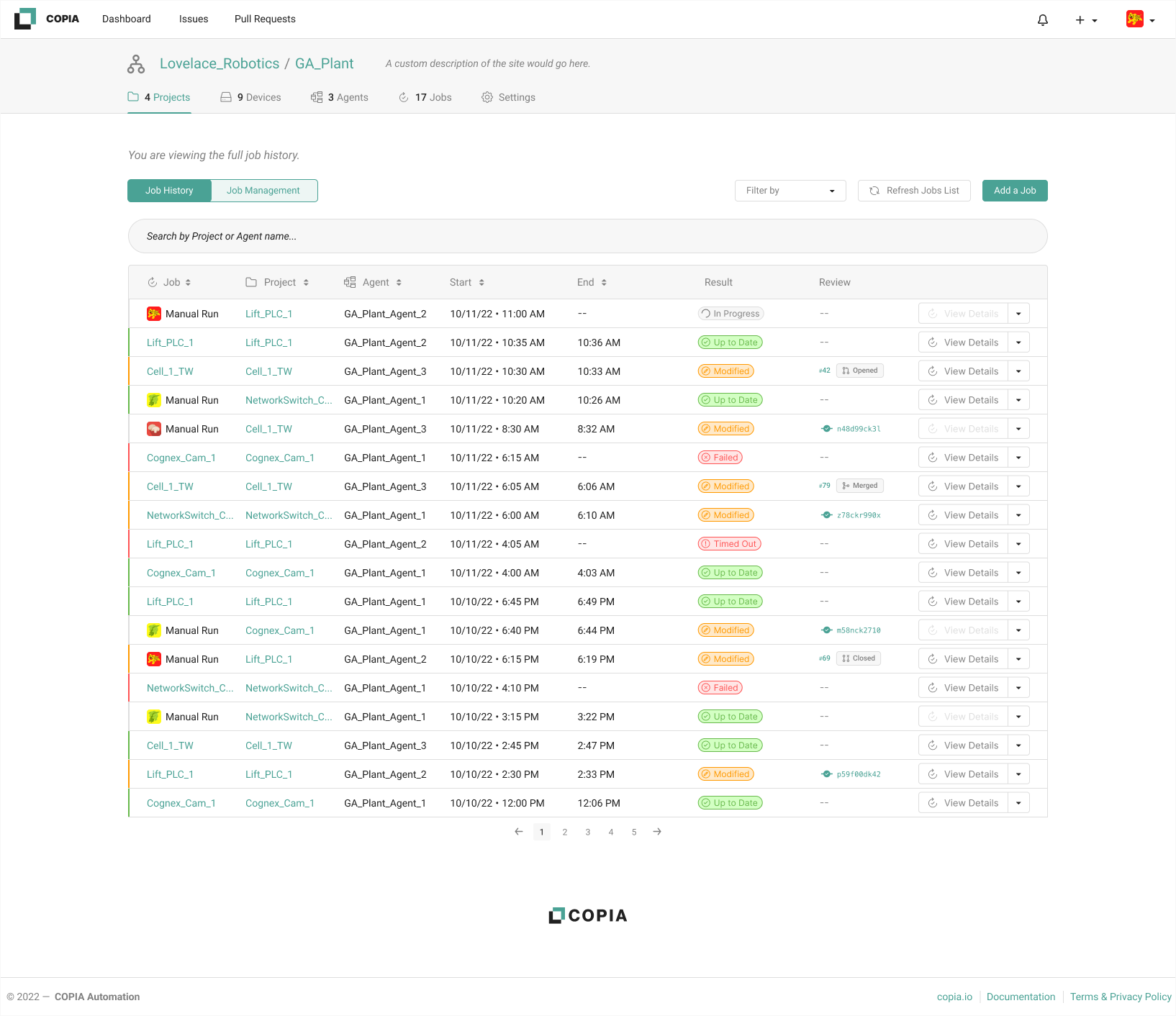Select the Job History toggle
Image resolution: width=1176 pixels, height=1016 pixels.
point(169,190)
